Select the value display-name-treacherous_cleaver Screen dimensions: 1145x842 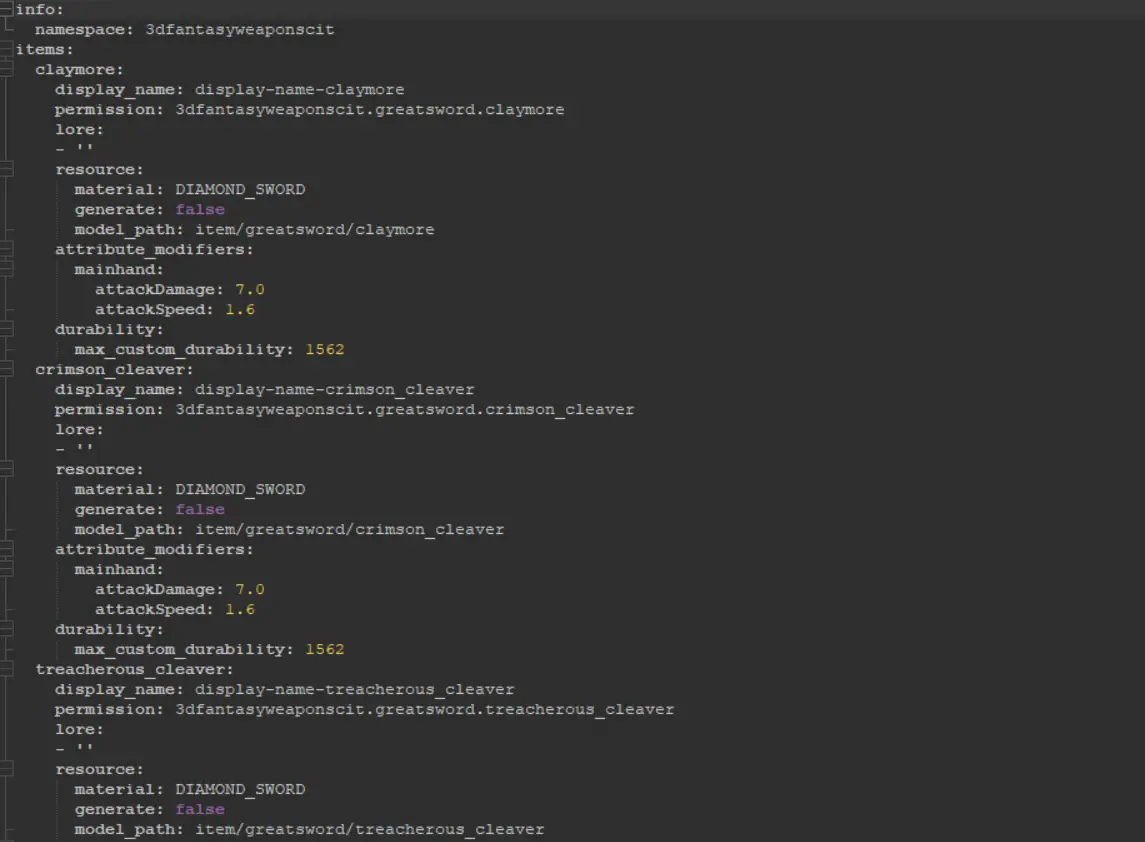point(354,689)
